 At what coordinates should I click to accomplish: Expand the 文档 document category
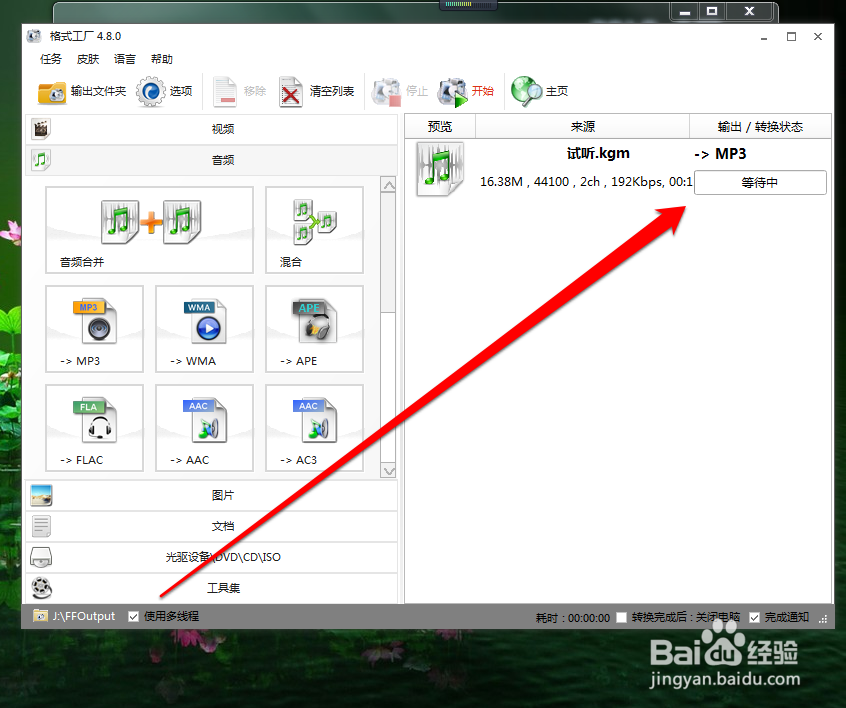(x=212, y=526)
